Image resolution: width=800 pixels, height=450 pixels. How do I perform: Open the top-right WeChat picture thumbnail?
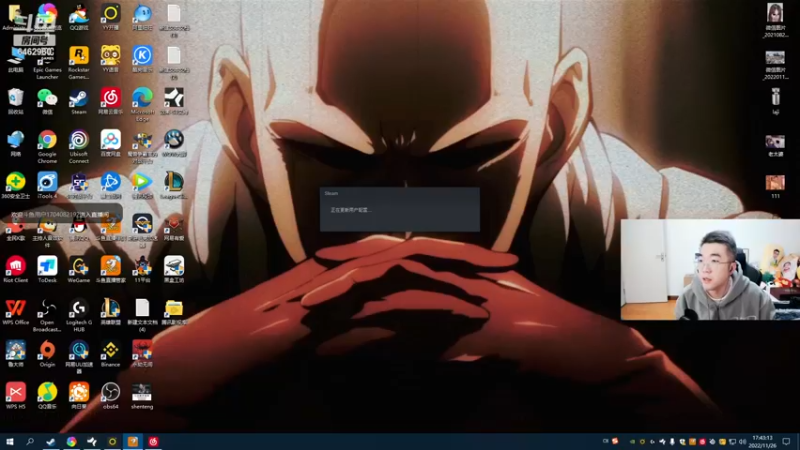pos(775,20)
